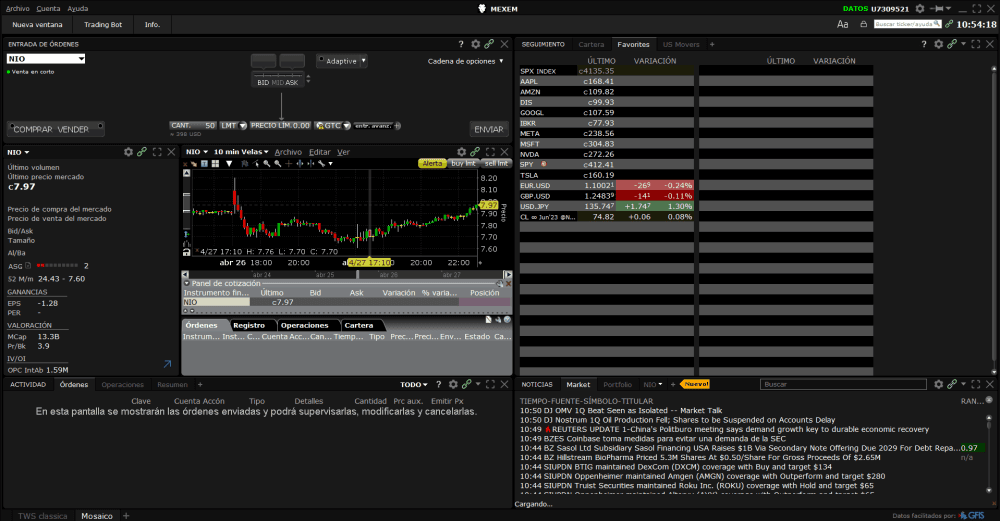
Task: Click Buscar ticker/ayuda search field
Action: [908, 24]
